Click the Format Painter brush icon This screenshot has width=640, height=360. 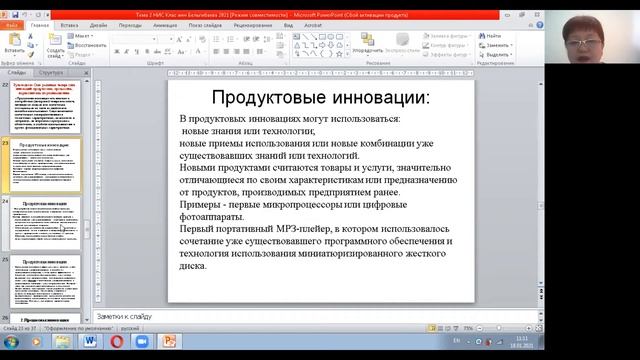[x=30, y=54]
